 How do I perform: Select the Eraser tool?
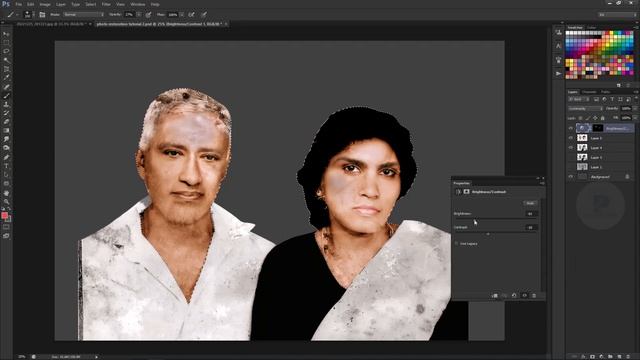(x=6, y=122)
